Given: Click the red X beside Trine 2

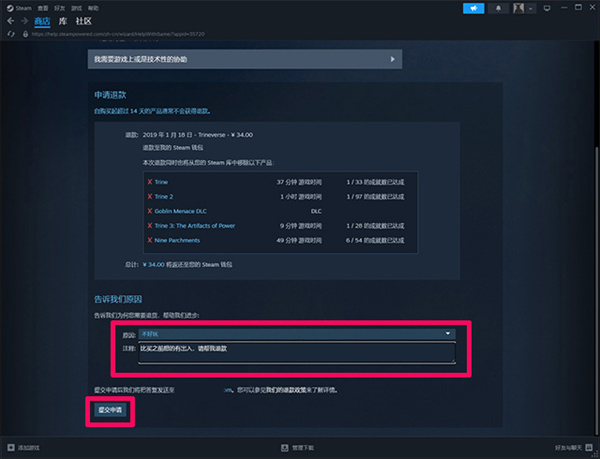Looking at the screenshot, I should (x=150, y=196).
